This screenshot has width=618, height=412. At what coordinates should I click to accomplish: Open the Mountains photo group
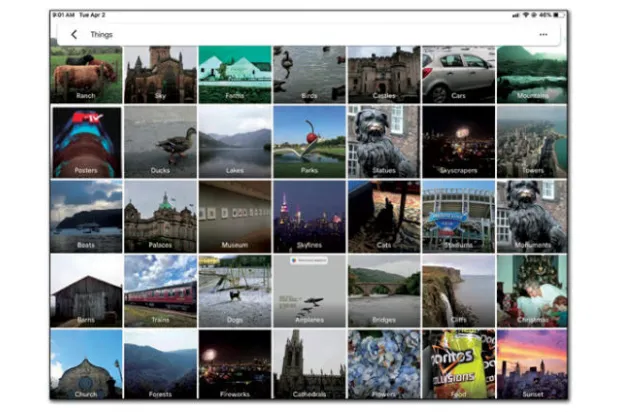[531, 74]
